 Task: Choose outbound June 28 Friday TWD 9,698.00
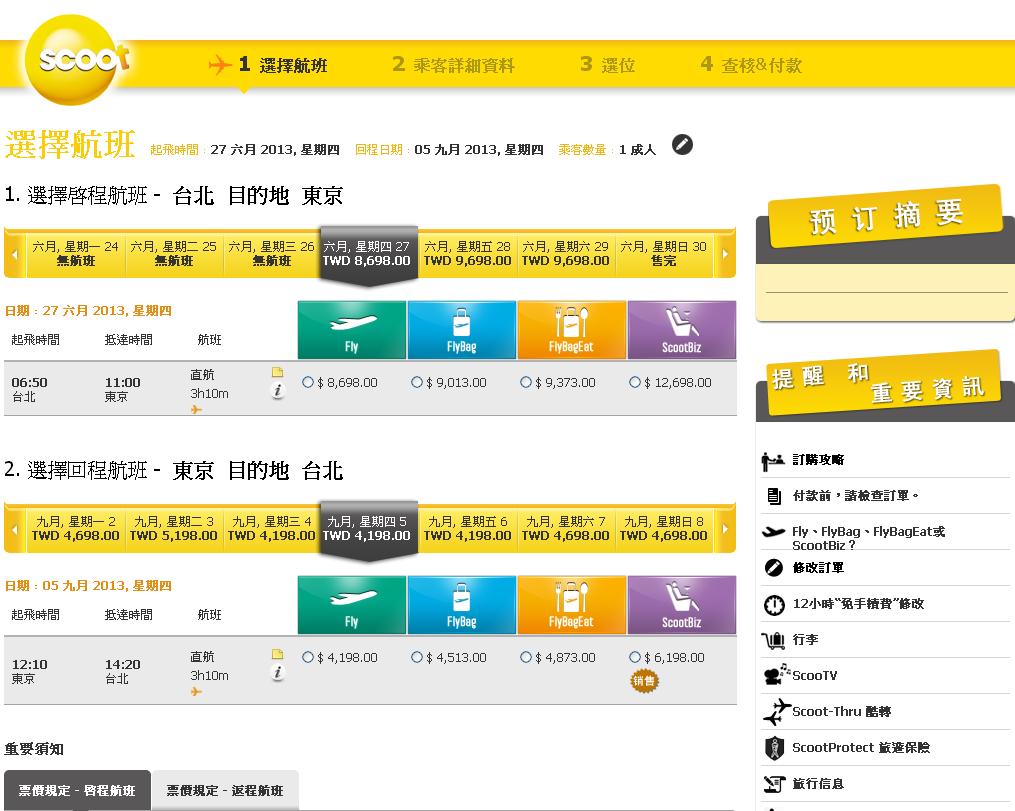tap(467, 254)
